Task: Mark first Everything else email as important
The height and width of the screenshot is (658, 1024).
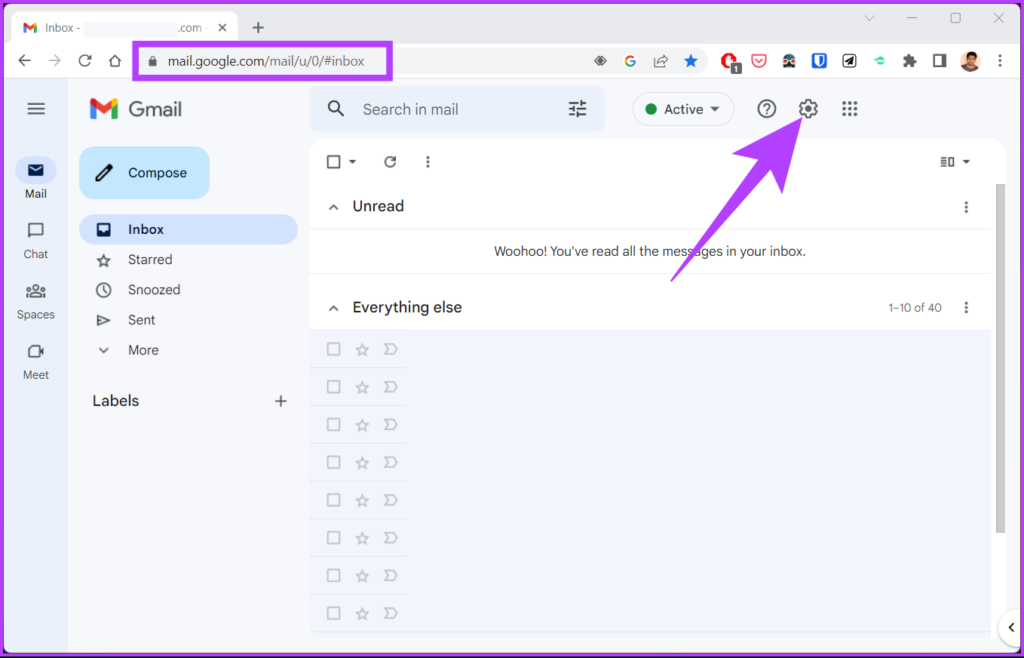Action: pyautogui.click(x=391, y=349)
